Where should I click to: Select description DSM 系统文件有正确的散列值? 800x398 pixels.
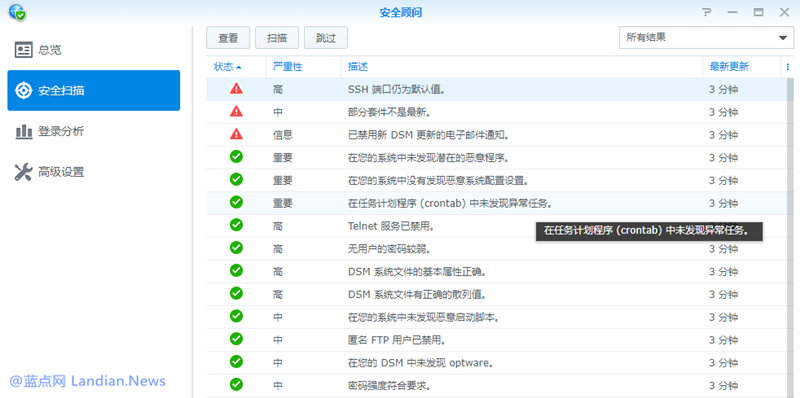tap(417, 294)
